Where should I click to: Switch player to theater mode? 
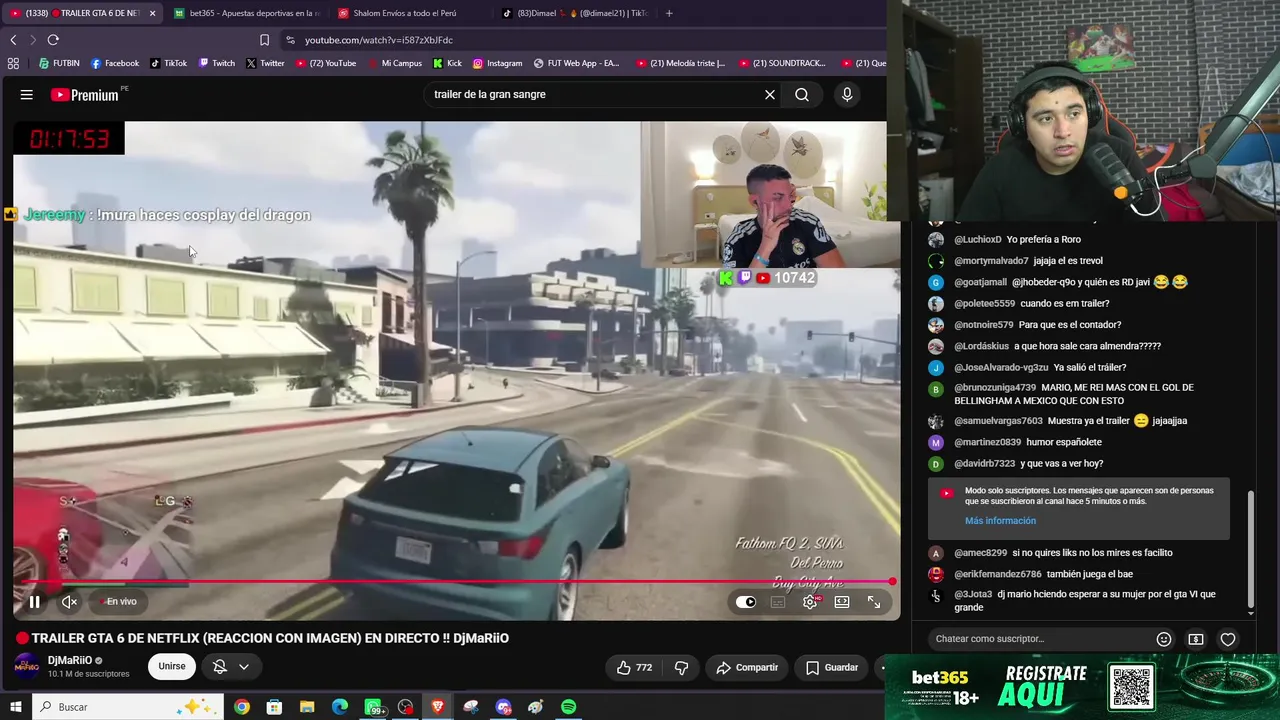[x=842, y=602]
